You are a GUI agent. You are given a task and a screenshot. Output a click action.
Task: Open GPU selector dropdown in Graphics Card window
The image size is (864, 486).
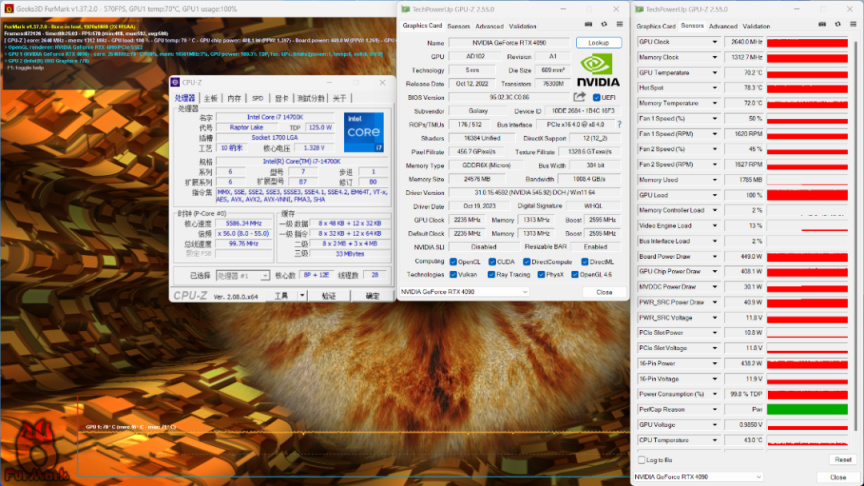coord(464,291)
